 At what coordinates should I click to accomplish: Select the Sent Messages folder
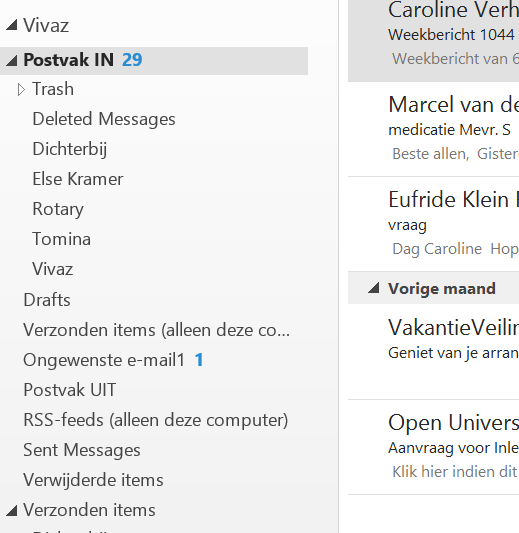point(82,450)
